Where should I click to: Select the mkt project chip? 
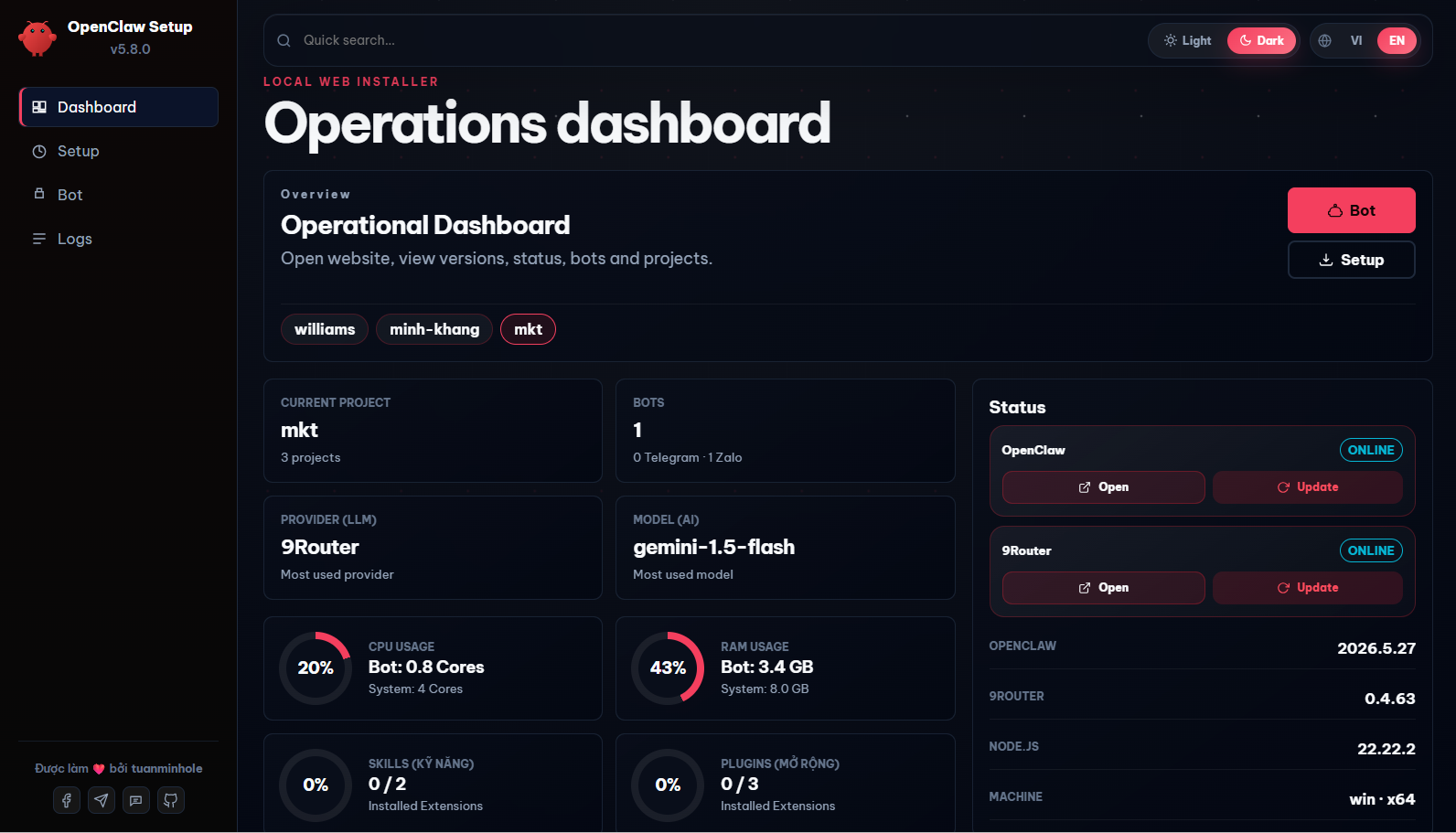tap(528, 329)
